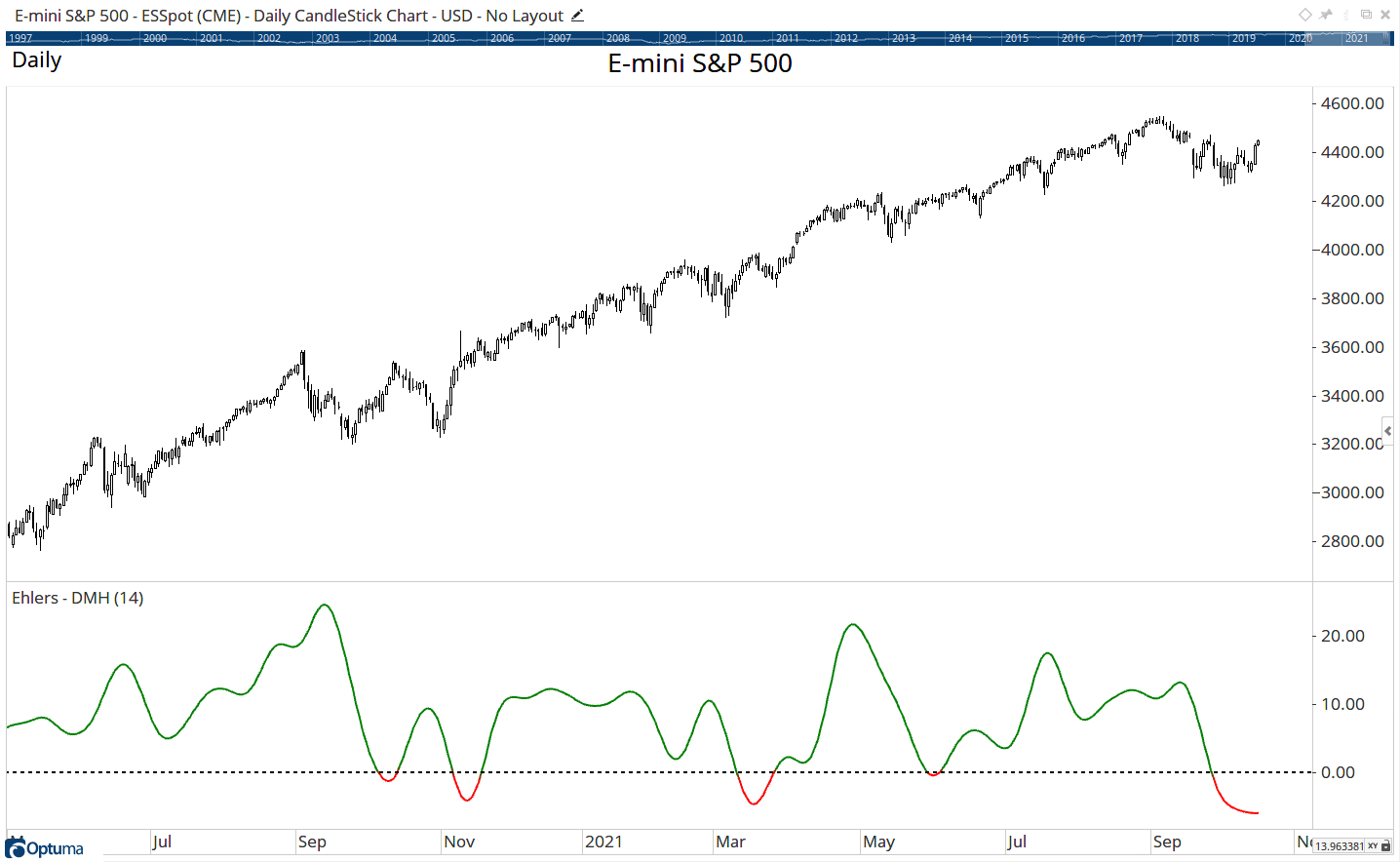This screenshot has height=862, width=1400.
Task: Click the diamond icon in the chart header
Action: coord(1305,15)
